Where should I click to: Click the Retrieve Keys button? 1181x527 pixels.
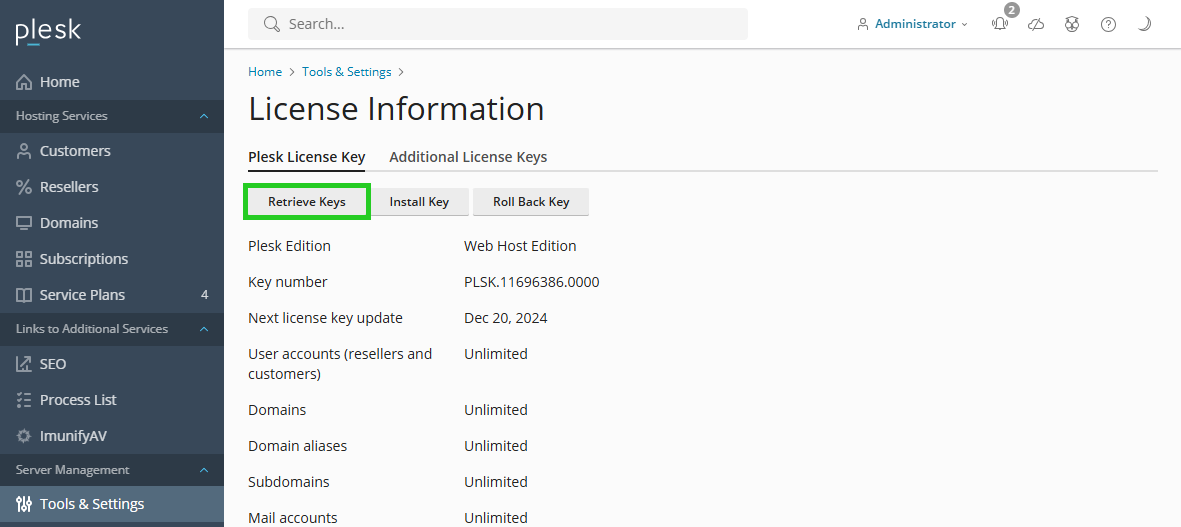pyautogui.click(x=307, y=202)
